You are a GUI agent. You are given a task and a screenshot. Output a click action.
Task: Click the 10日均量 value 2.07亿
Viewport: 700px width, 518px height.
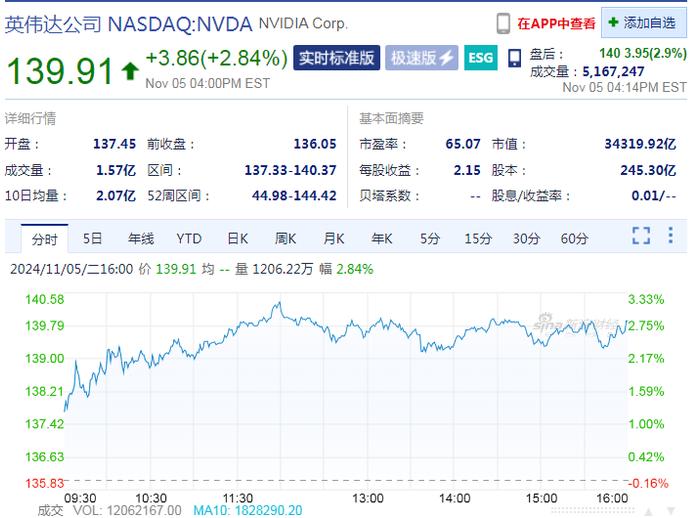point(116,196)
